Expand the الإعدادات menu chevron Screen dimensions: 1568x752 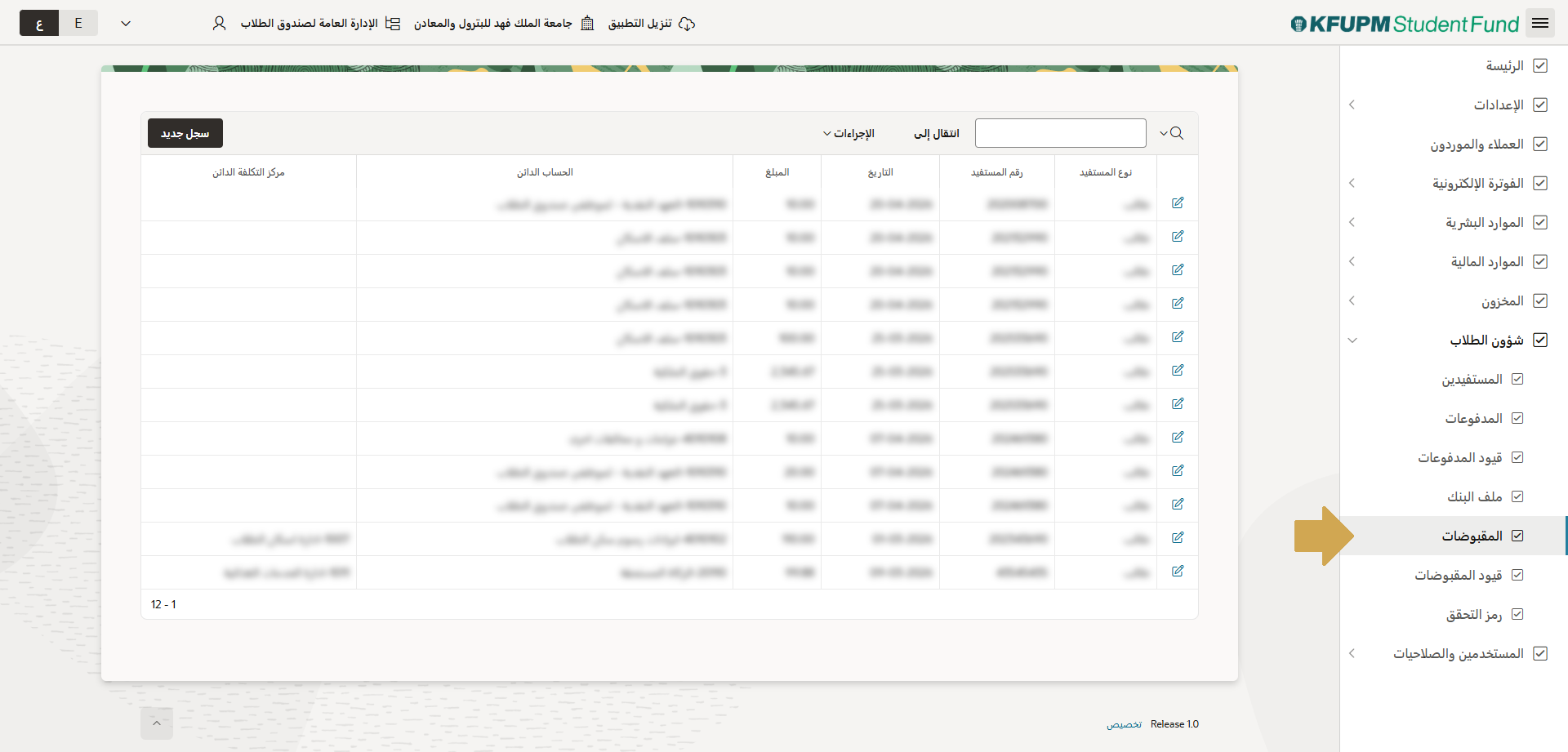(1352, 105)
